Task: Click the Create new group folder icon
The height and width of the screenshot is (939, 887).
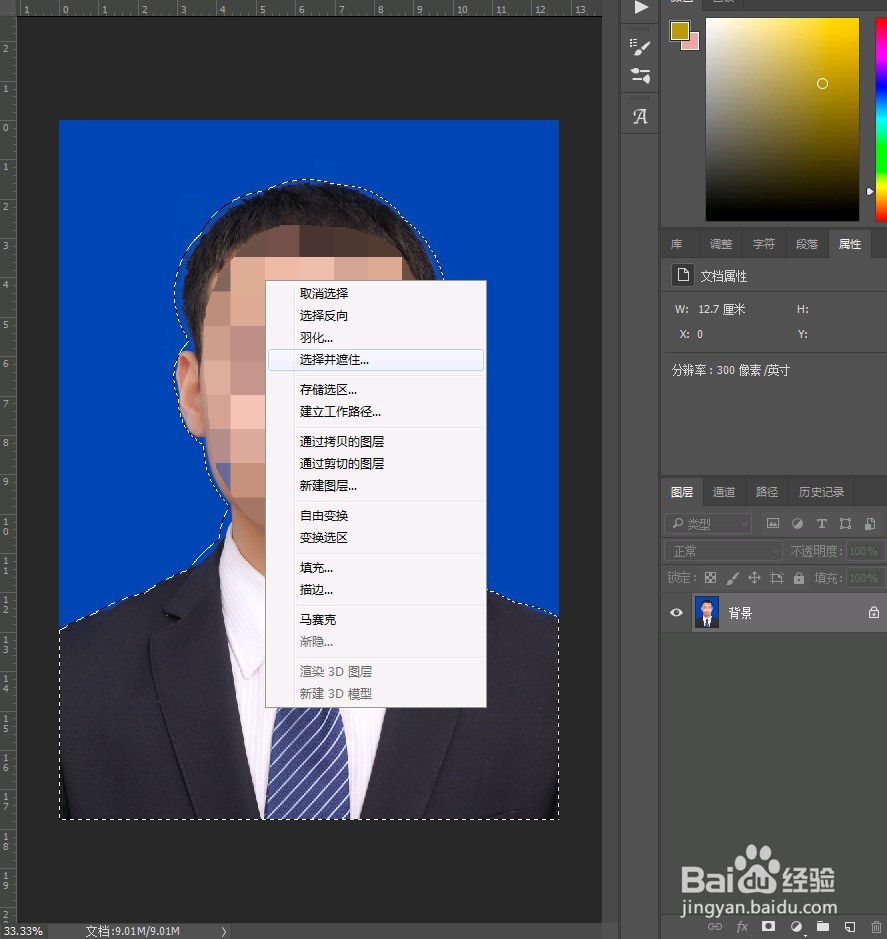Action: [x=824, y=927]
